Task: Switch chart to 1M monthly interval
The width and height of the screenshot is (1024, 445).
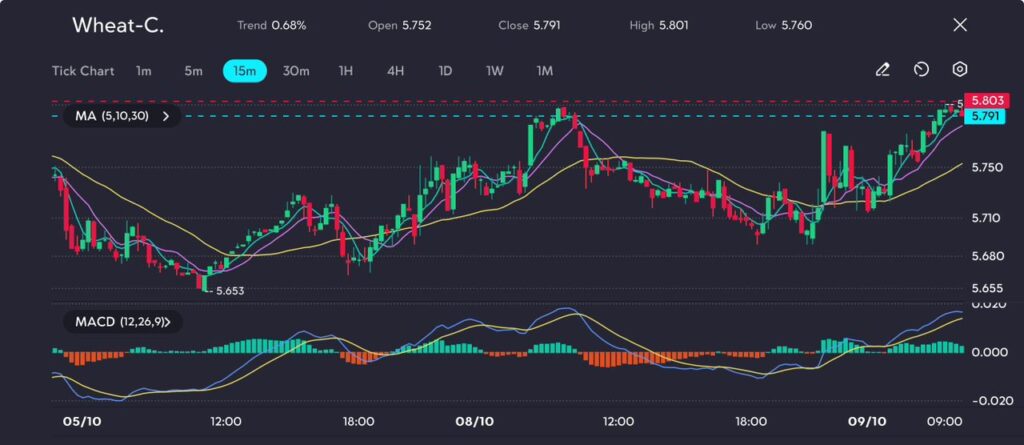Action: [545, 71]
